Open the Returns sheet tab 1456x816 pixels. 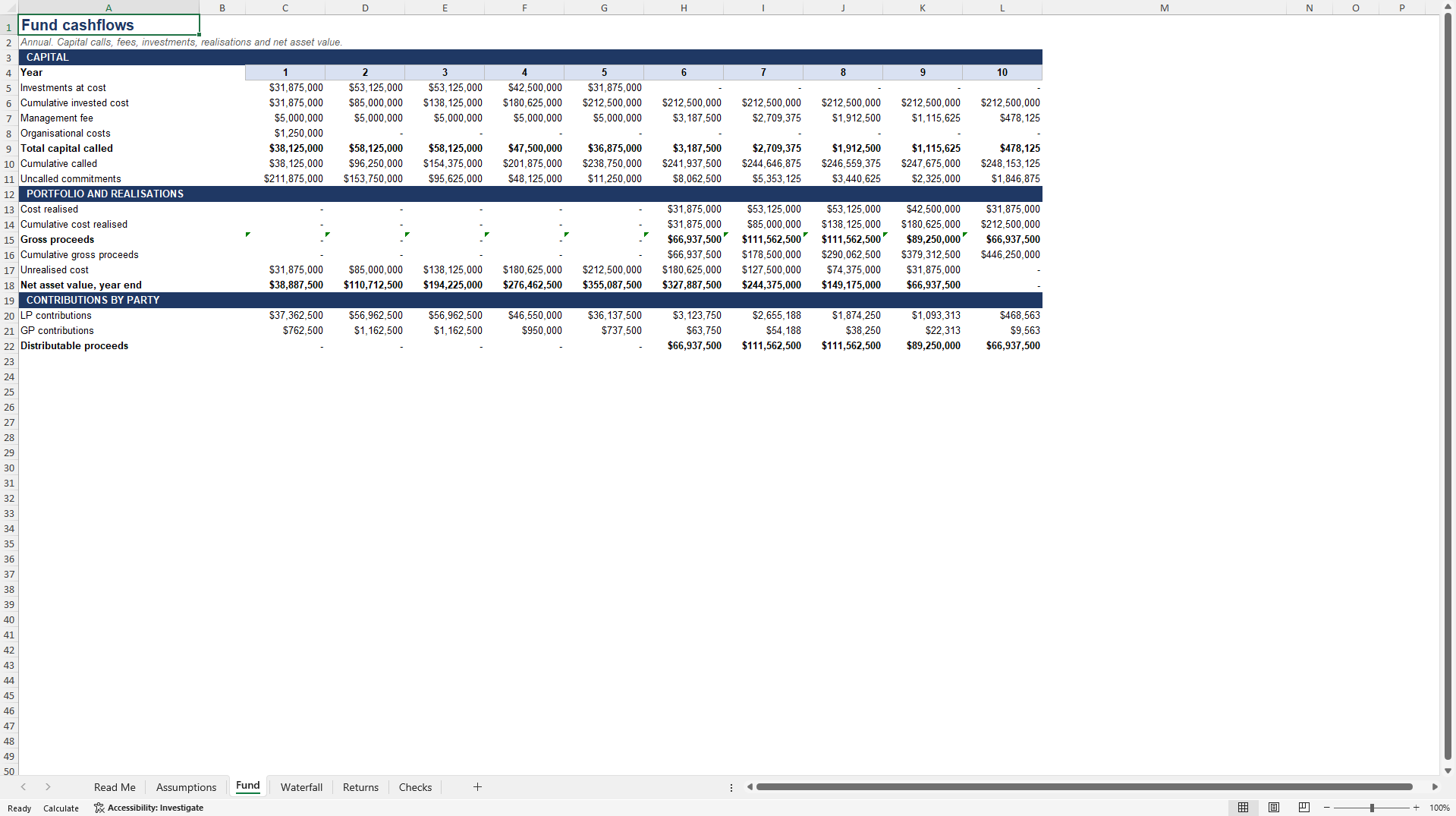[x=360, y=787]
